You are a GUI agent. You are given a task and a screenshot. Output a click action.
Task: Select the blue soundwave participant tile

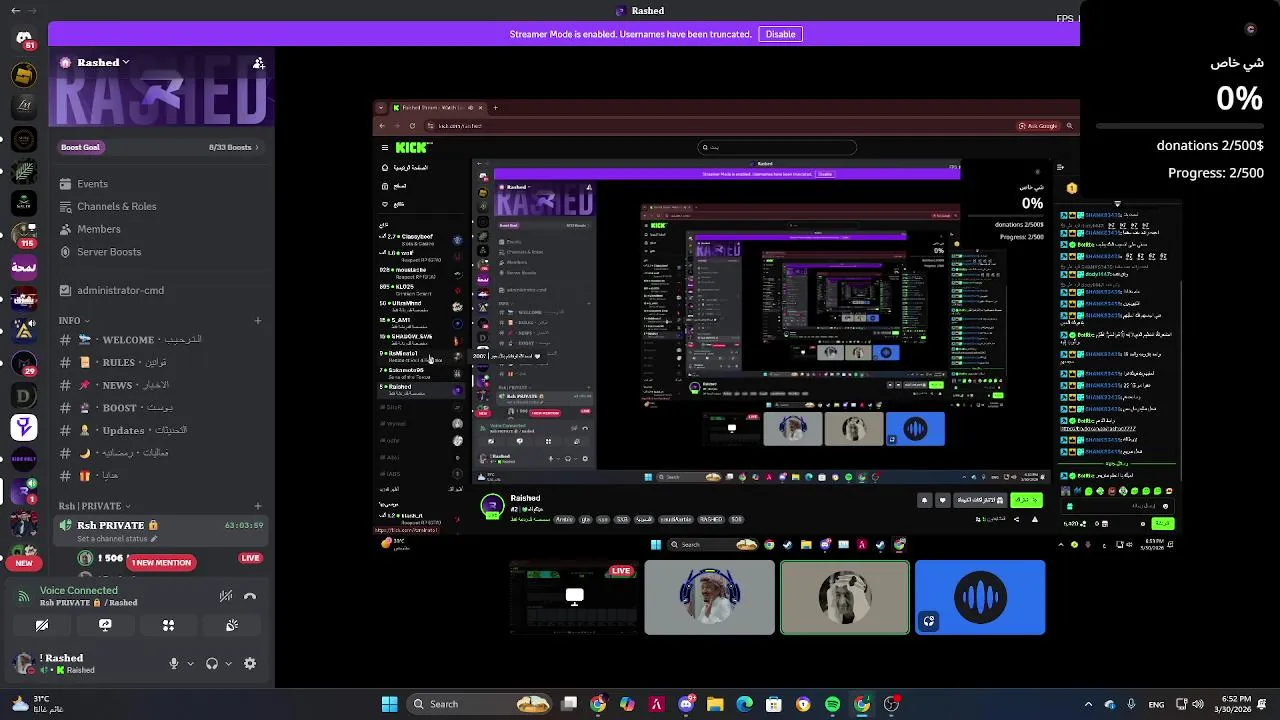(x=980, y=597)
